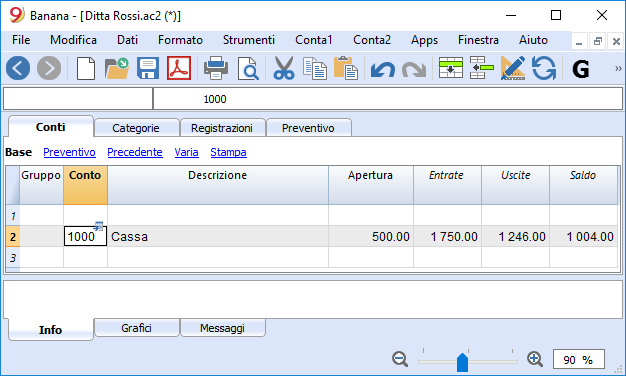Click the grey Forward navigation arrow
Viewport: 626px width, 377px height.
tap(49, 68)
